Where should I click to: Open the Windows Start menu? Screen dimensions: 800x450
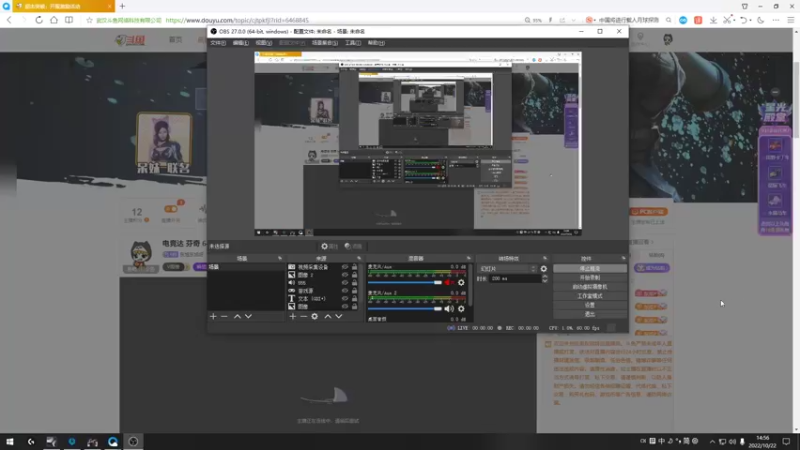click(x=9, y=442)
